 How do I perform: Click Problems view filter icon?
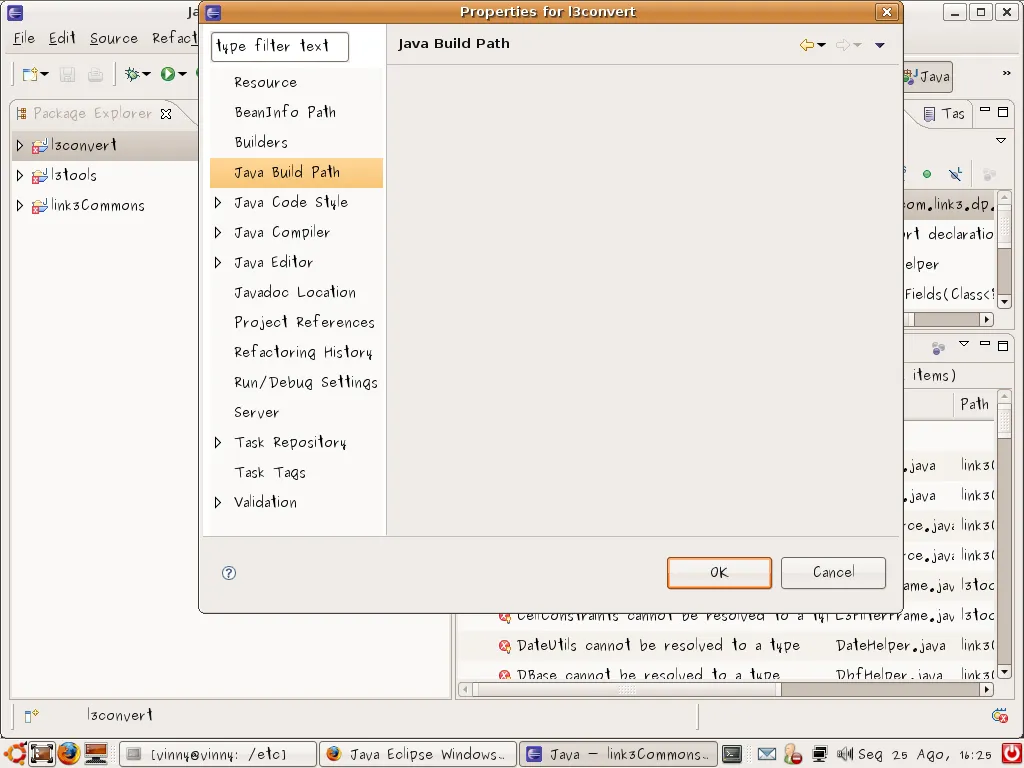938,348
